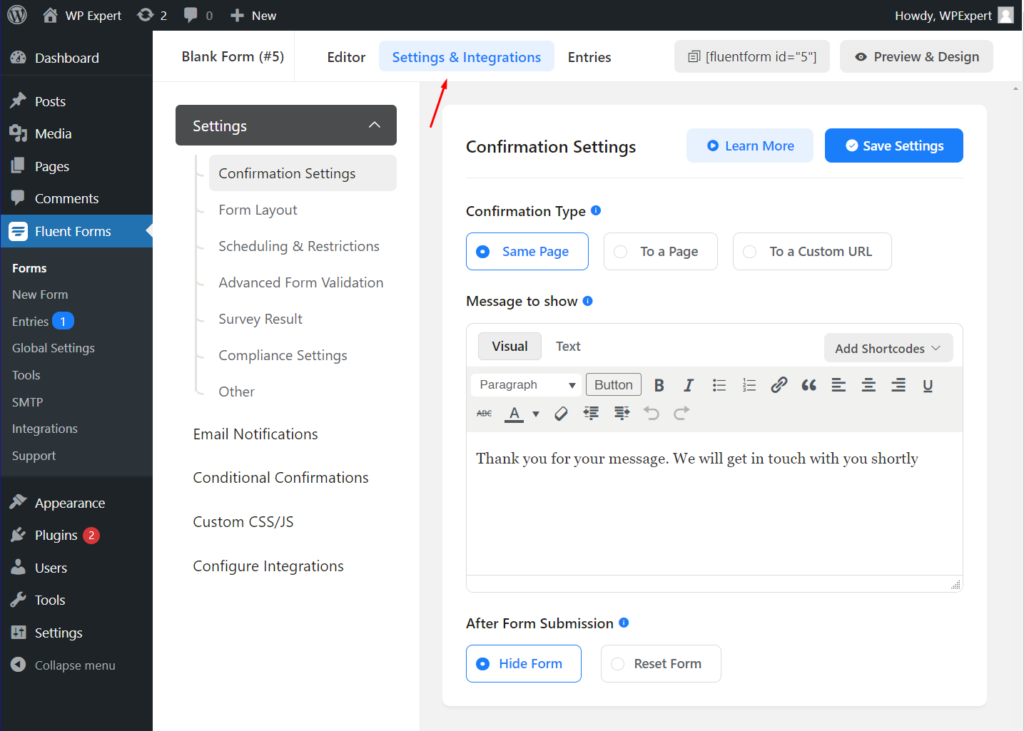Open Conditional Confirmations settings
Image resolution: width=1024 pixels, height=731 pixels.
[281, 478]
